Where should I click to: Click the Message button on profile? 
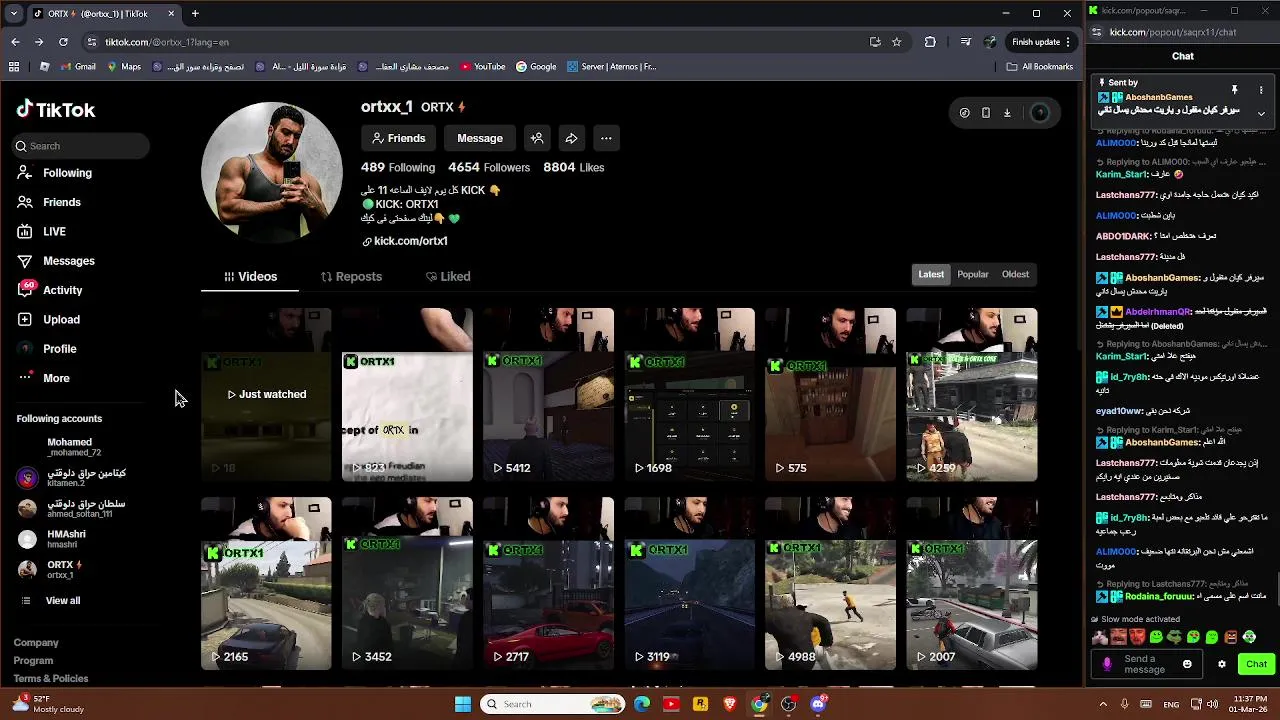click(480, 138)
